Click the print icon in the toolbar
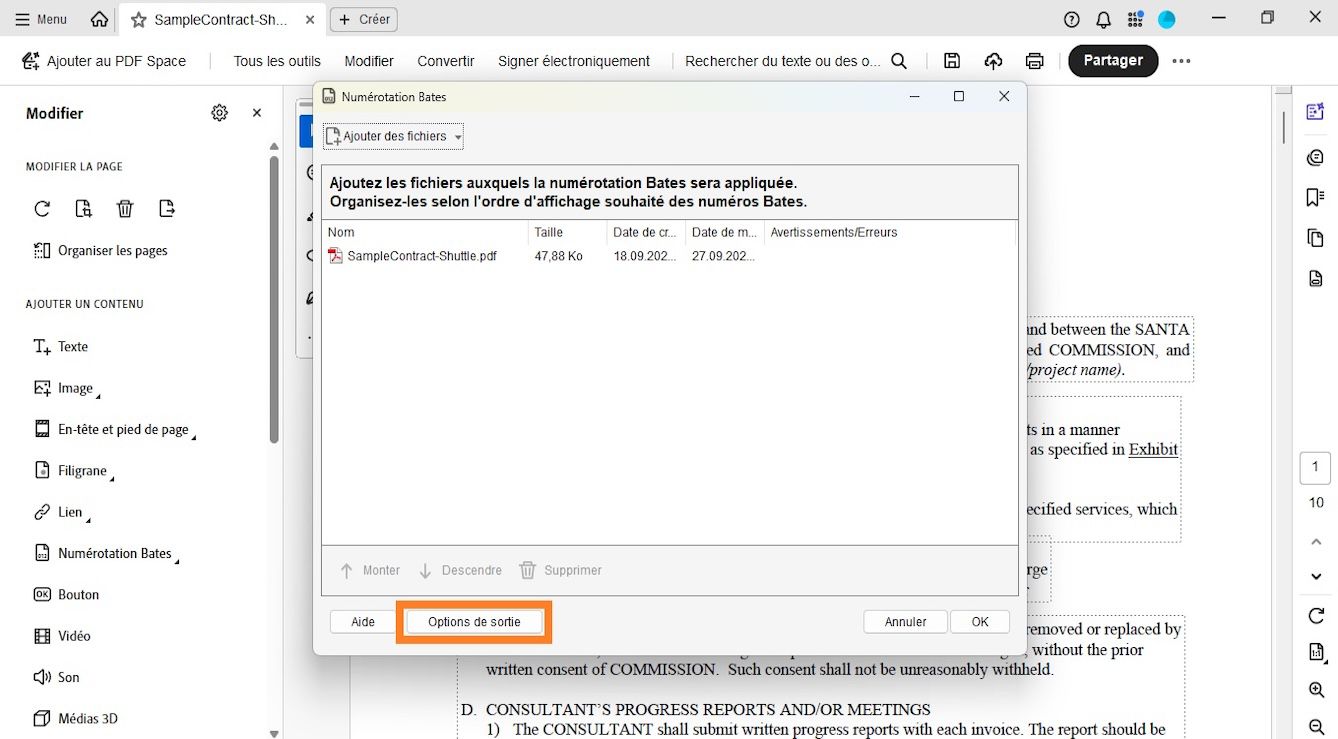Screen dimensions: 1338x739 (1035, 60)
